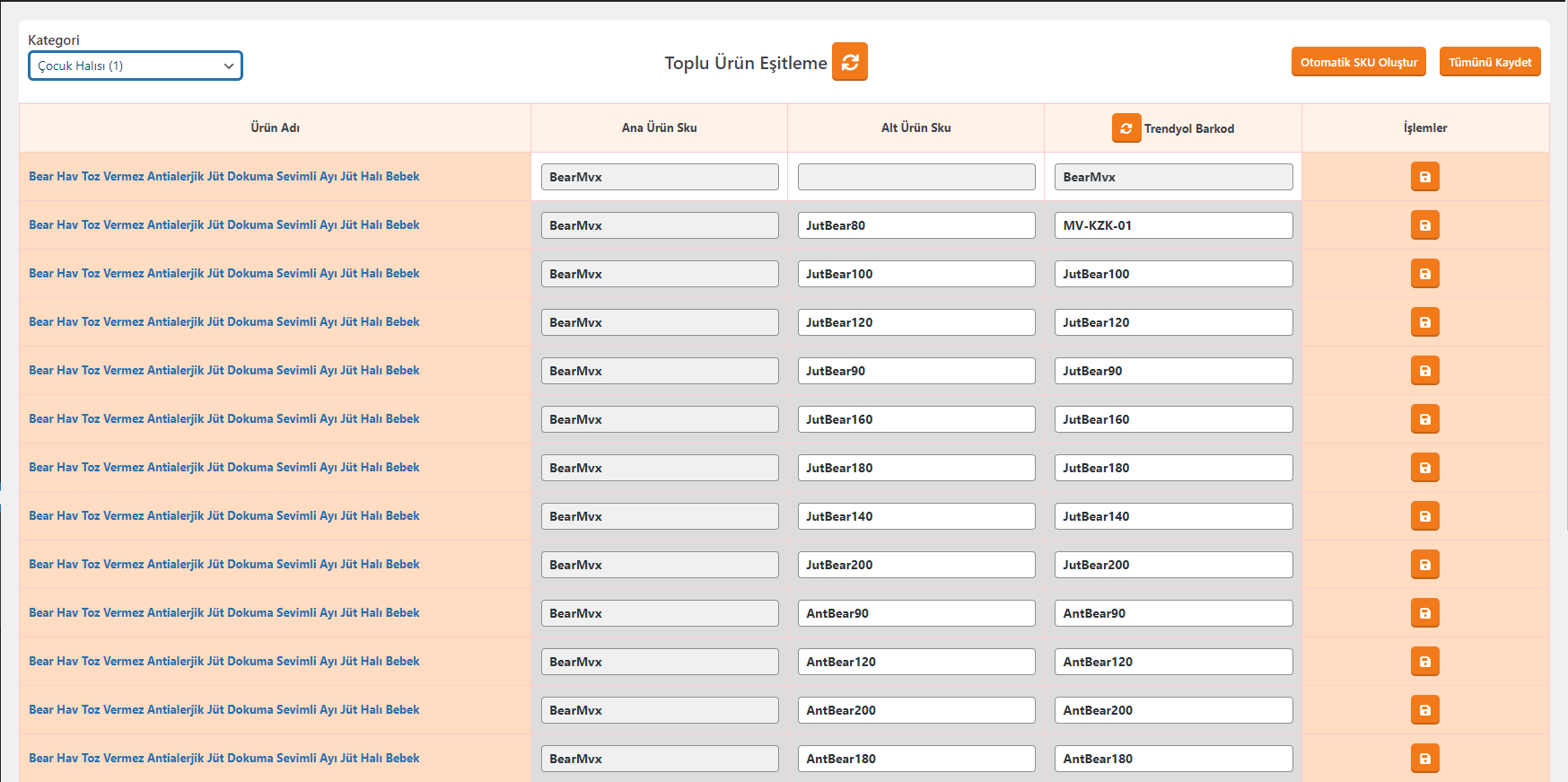Click Tümünü Kaydet button

coord(1489,62)
